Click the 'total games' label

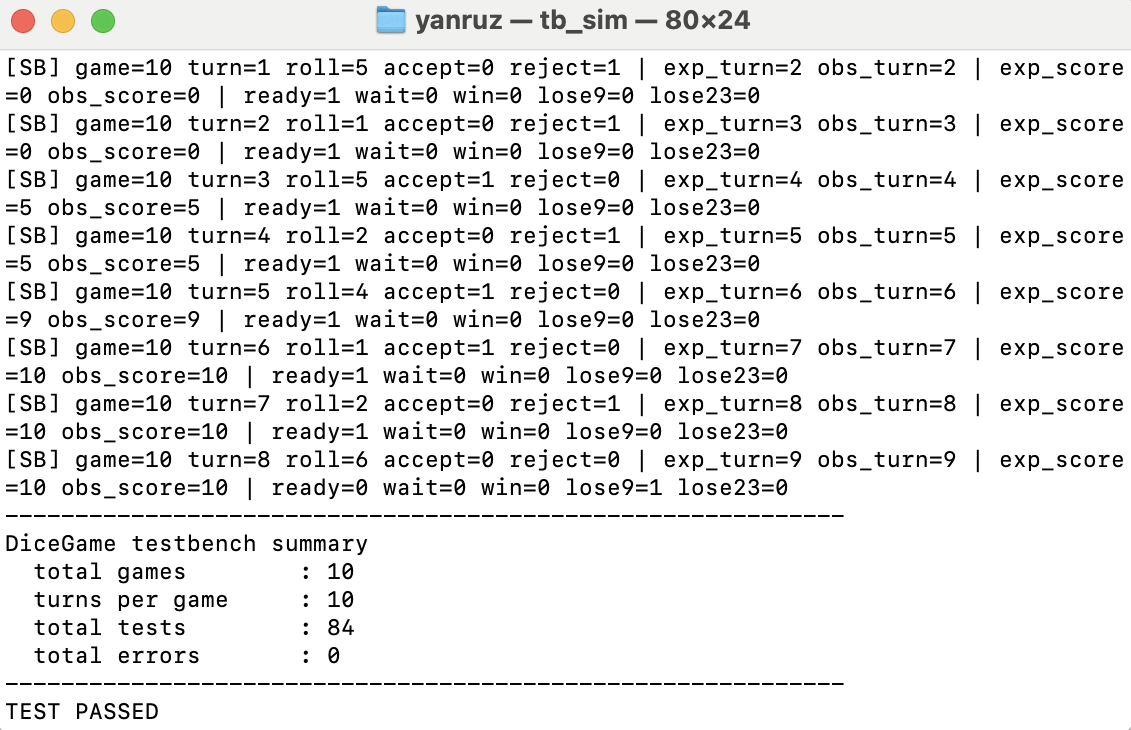click(x=110, y=572)
